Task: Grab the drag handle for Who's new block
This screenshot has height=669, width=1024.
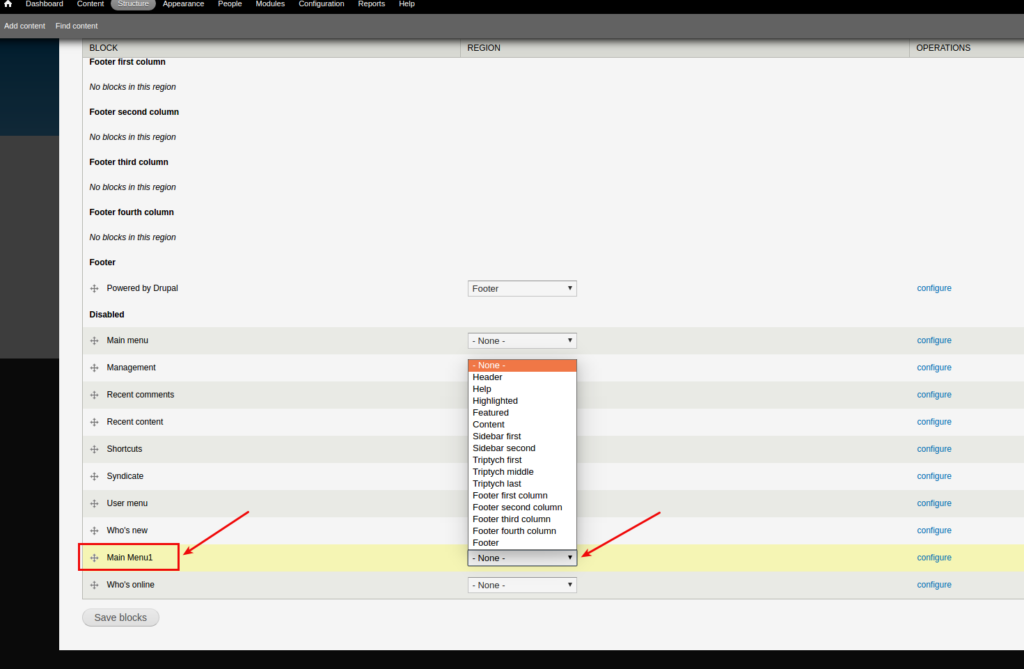Action: 95,530
